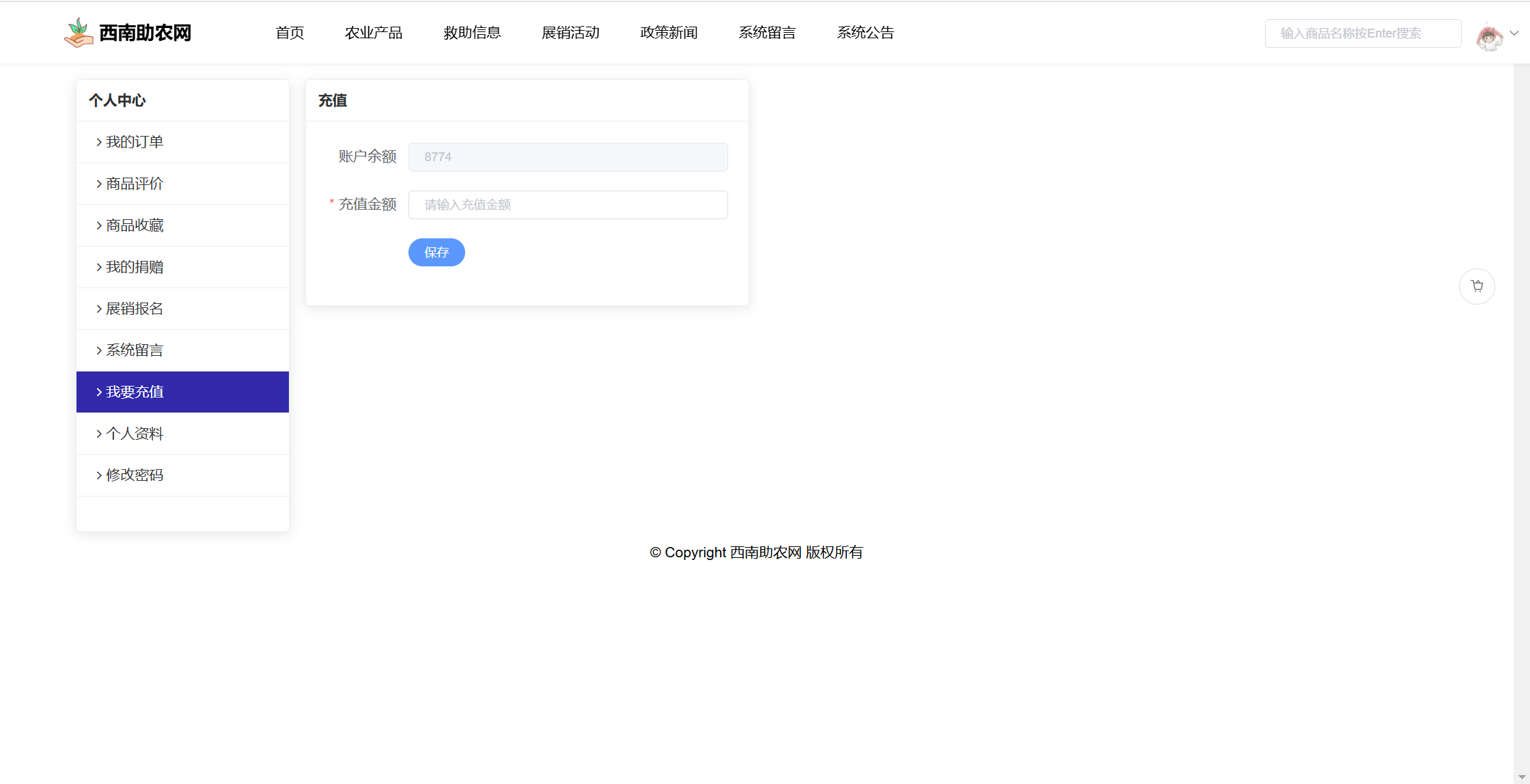Click the highlighted 我要充值 item
Screen dimensions: 1530x784
coord(135,392)
